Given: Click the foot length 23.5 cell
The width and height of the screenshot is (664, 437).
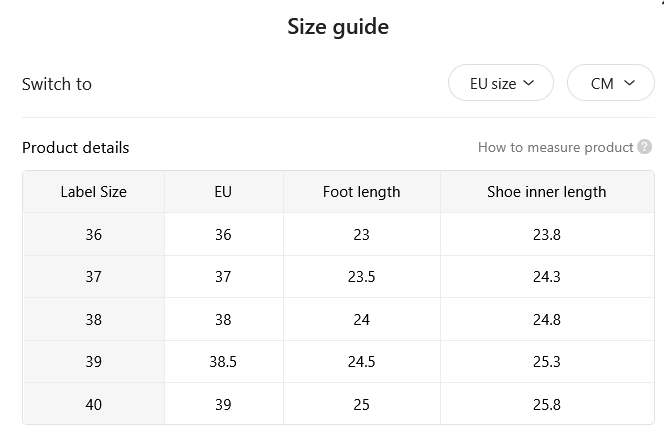Looking at the screenshot, I should click(x=362, y=277).
